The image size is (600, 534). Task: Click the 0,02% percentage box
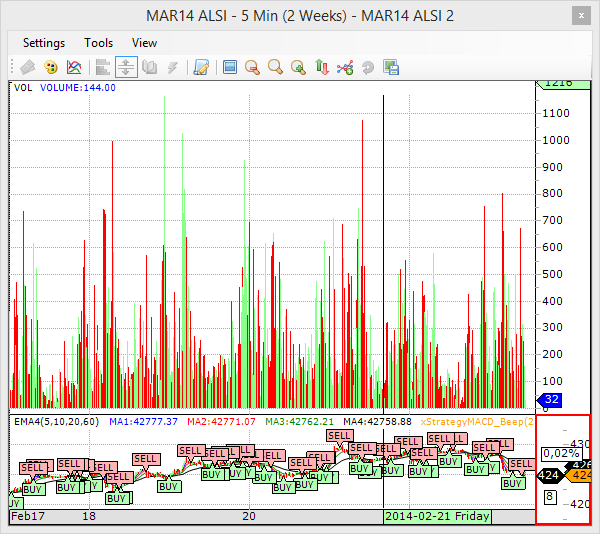click(x=560, y=453)
